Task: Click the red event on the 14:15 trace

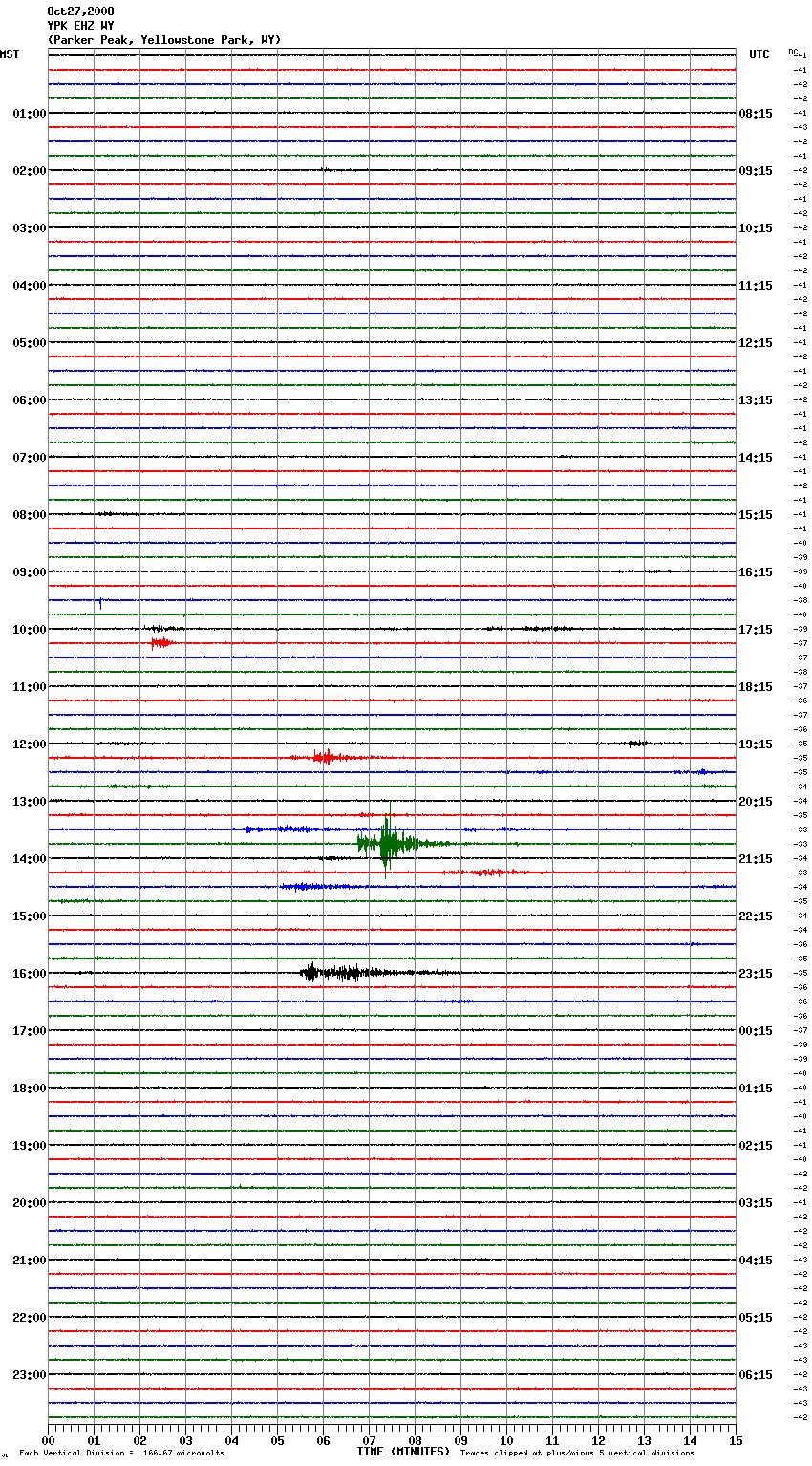Action: [489, 873]
